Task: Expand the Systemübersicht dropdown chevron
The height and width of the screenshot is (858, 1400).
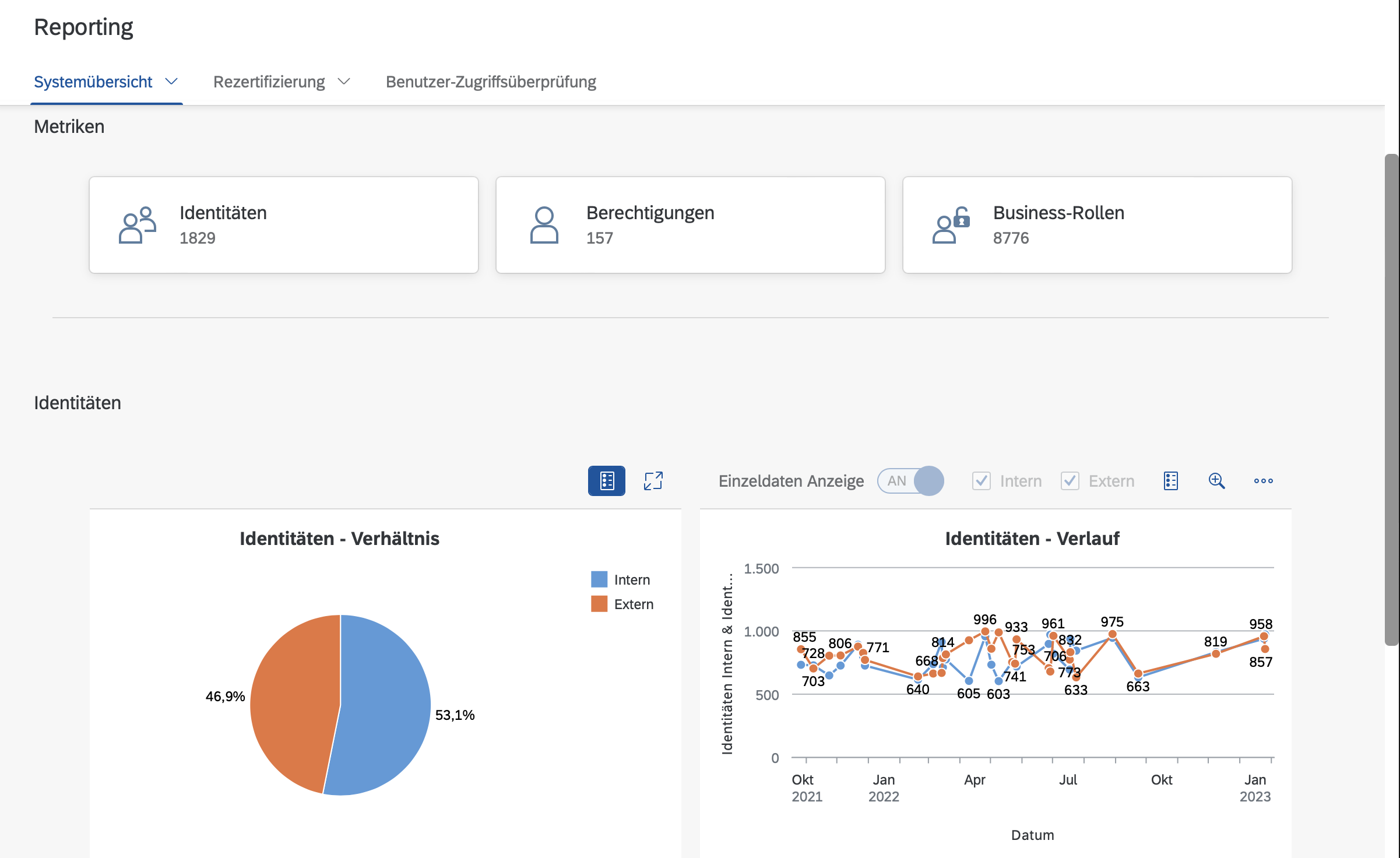Action: tap(171, 82)
